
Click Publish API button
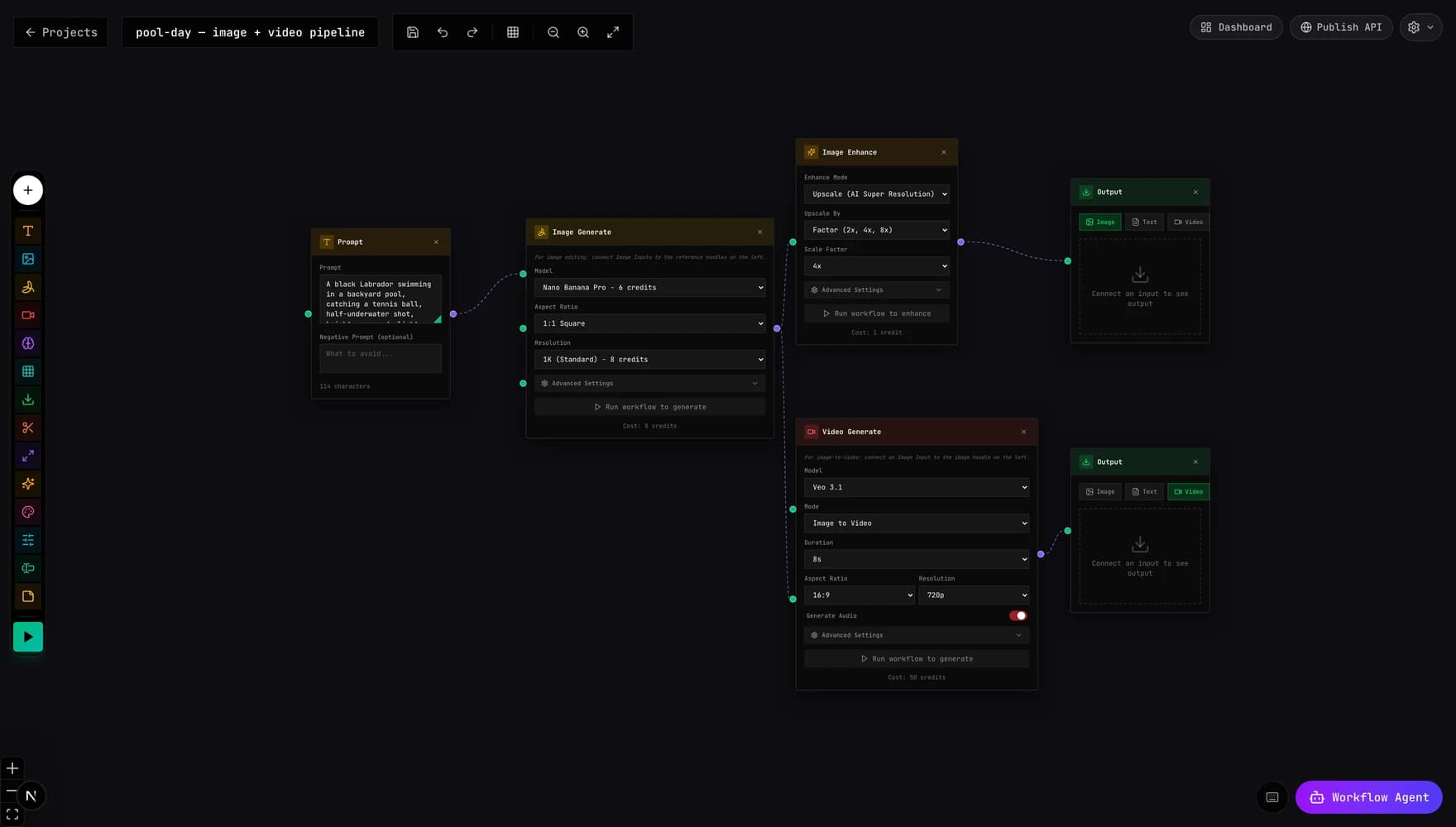1341,27
